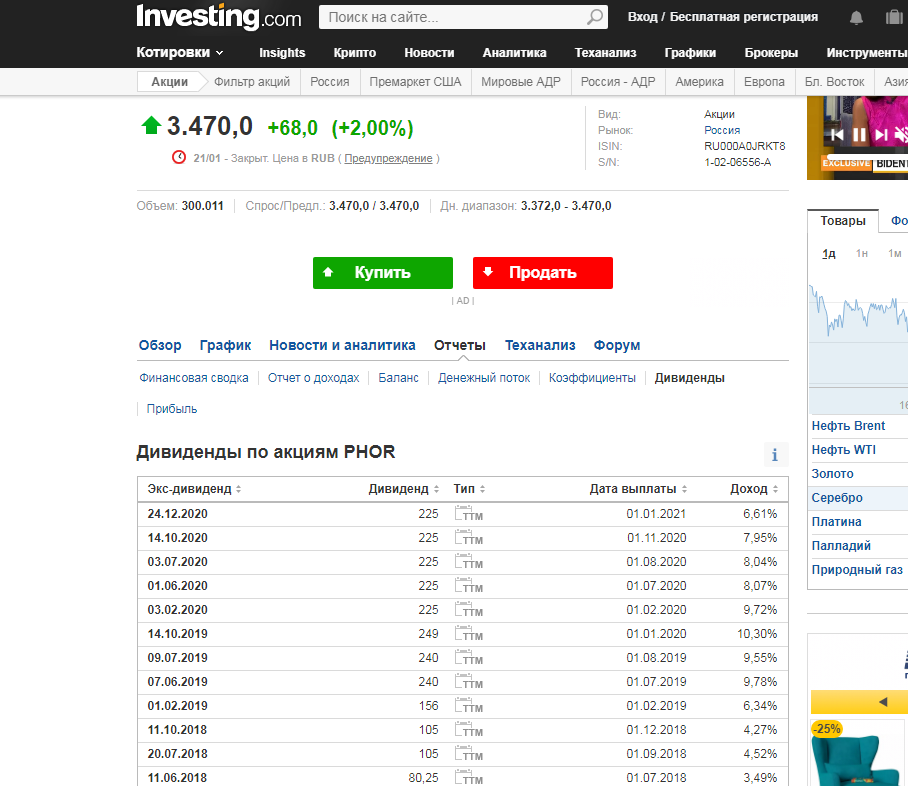Click TTM icon in 07.06.2019 row
The image size is (908, 786).
[x=468, y=682]
